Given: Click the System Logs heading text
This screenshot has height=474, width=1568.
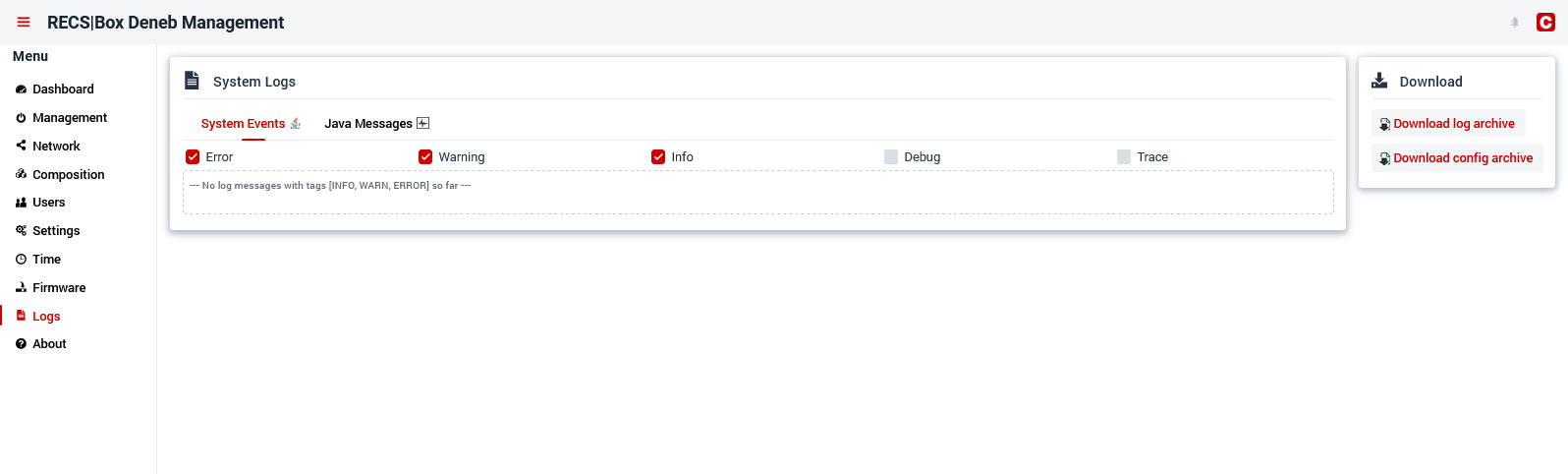Looking at the screenshot, I should [x=254, y=82].
